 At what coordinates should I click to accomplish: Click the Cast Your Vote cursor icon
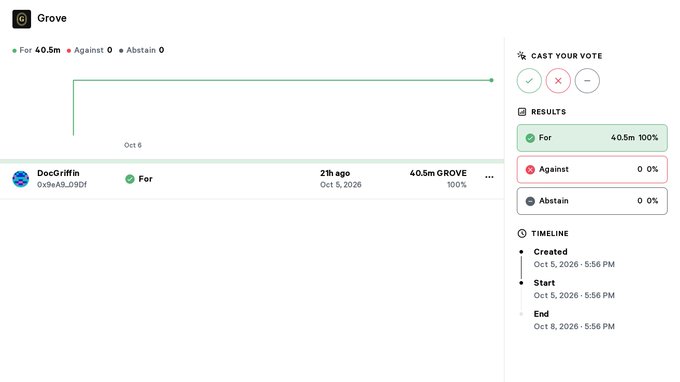[x=522, y=56]
